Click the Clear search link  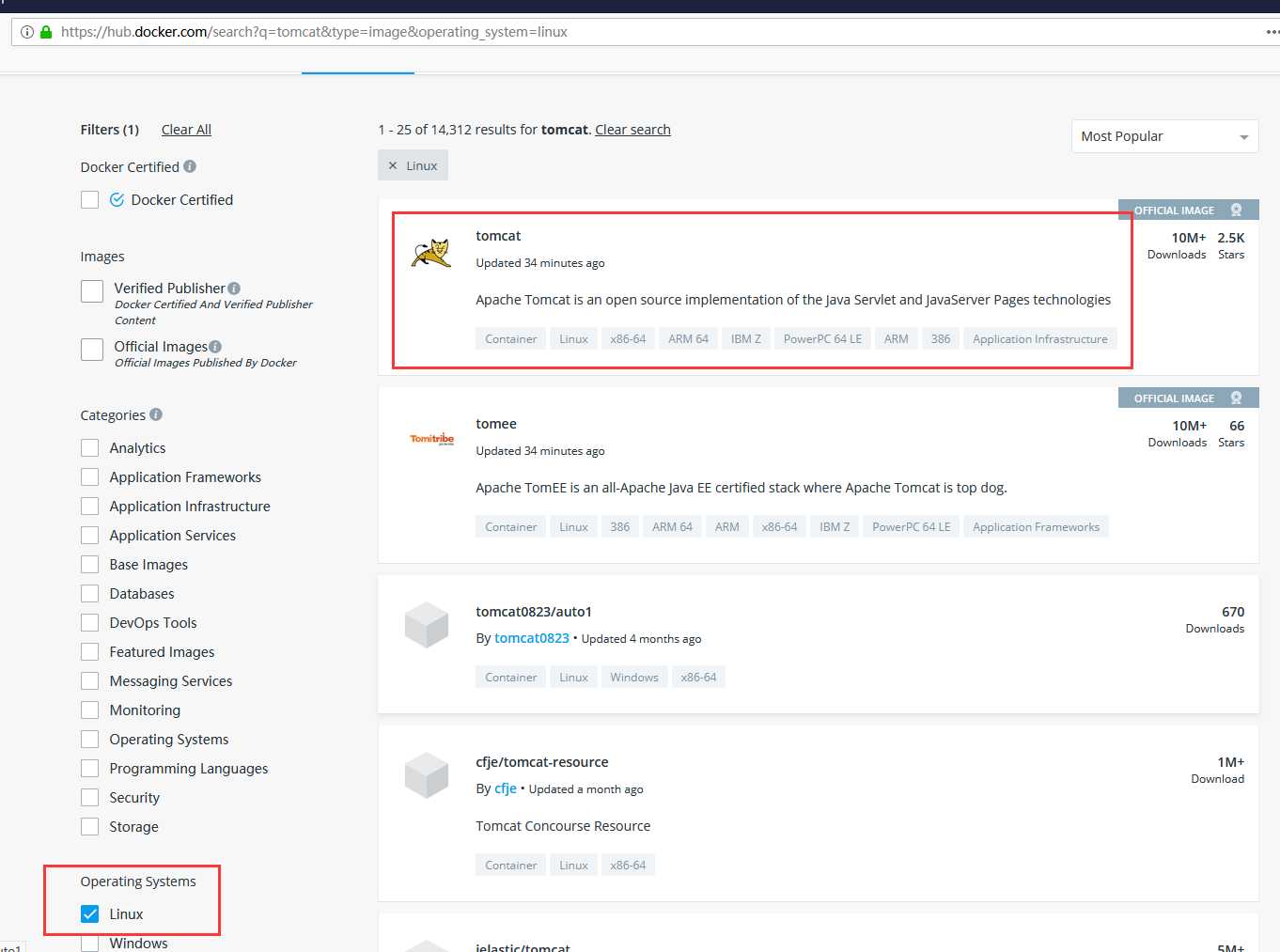(632, 130)
